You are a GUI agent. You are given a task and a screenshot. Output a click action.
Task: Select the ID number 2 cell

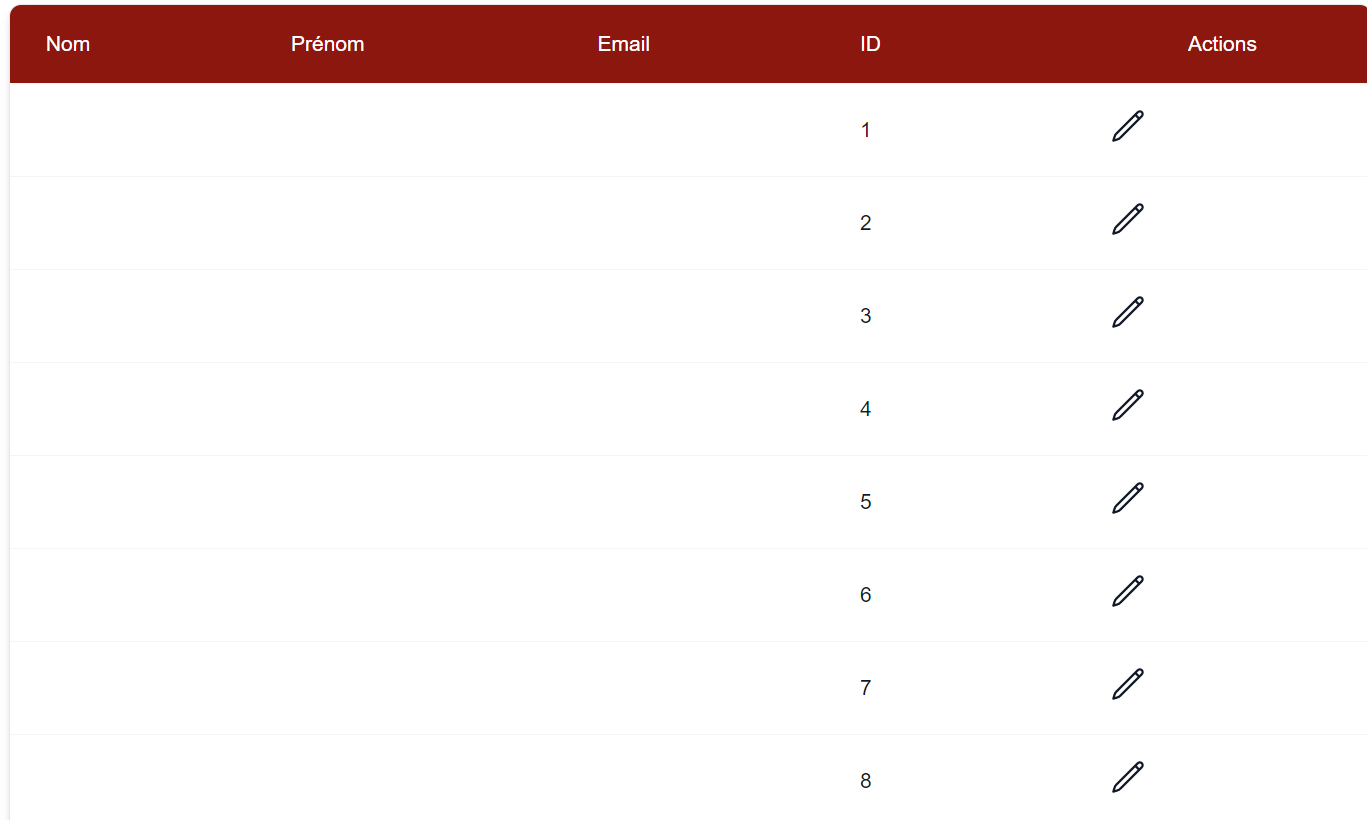coord(866,223)
